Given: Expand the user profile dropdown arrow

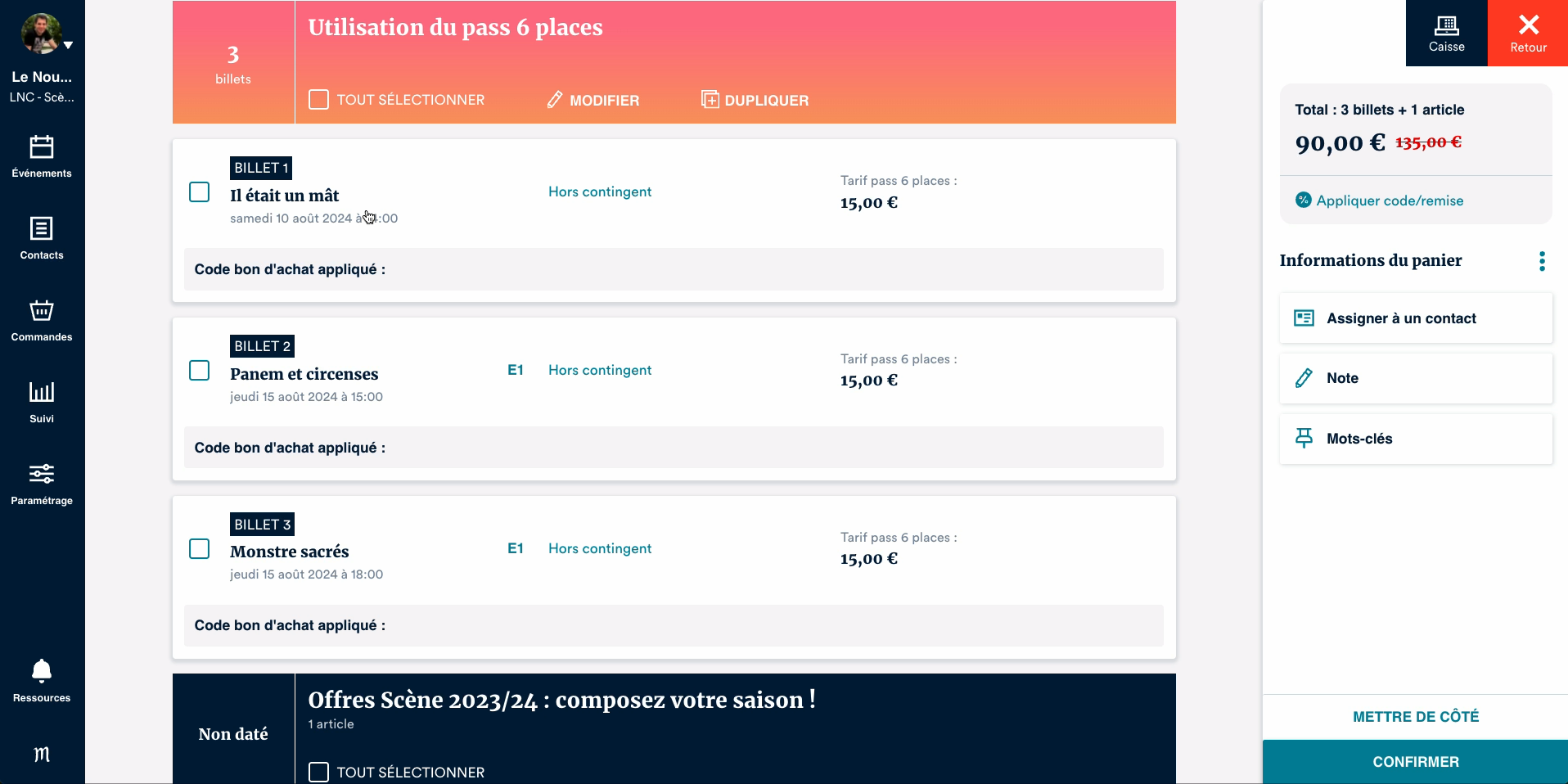Looking at the screenshot, I should click(x=69, y=45).
